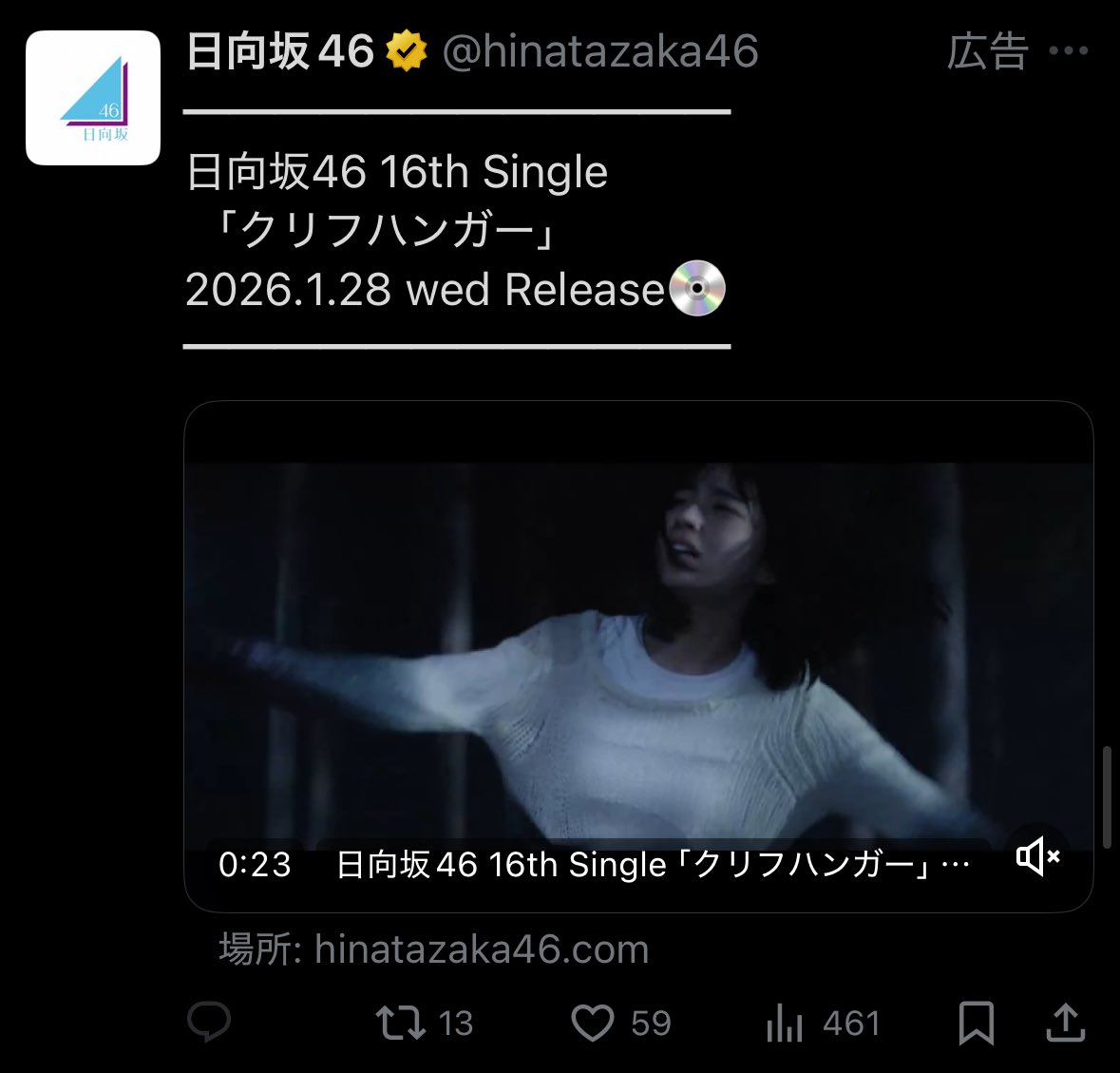Unmute the video with speaker icon
Viewport: 1120px width, 1073px height.
click(x=1038, y=855)
